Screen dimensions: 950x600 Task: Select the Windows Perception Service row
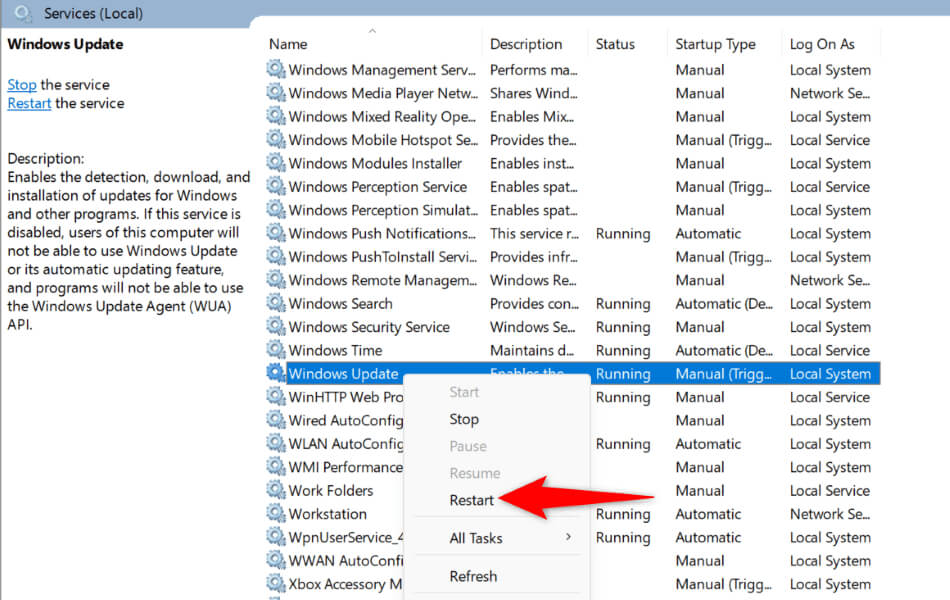click(378, 187)
